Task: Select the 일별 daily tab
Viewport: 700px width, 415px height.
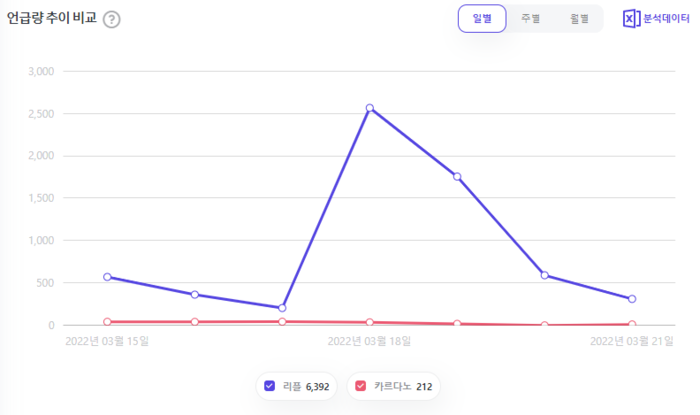Action: point(482,19)
